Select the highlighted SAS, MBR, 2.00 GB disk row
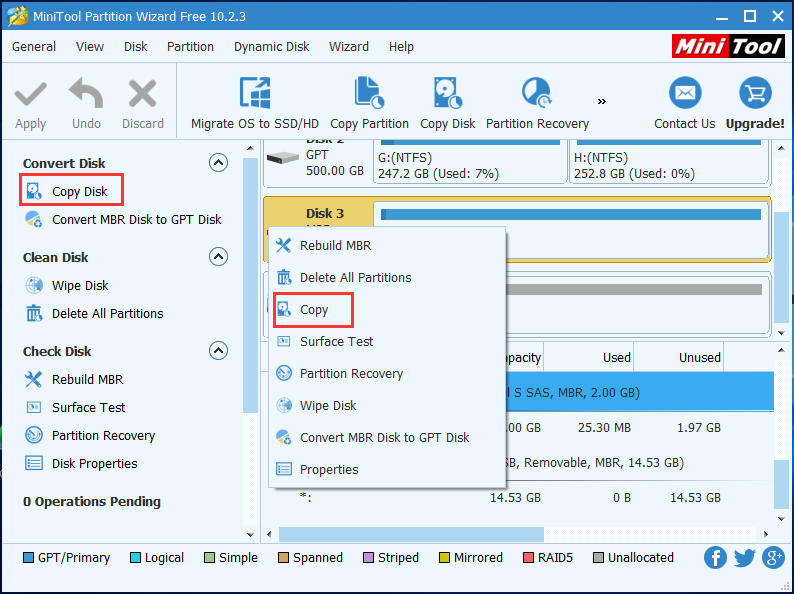794x594 pixels. tap(640, 392)
